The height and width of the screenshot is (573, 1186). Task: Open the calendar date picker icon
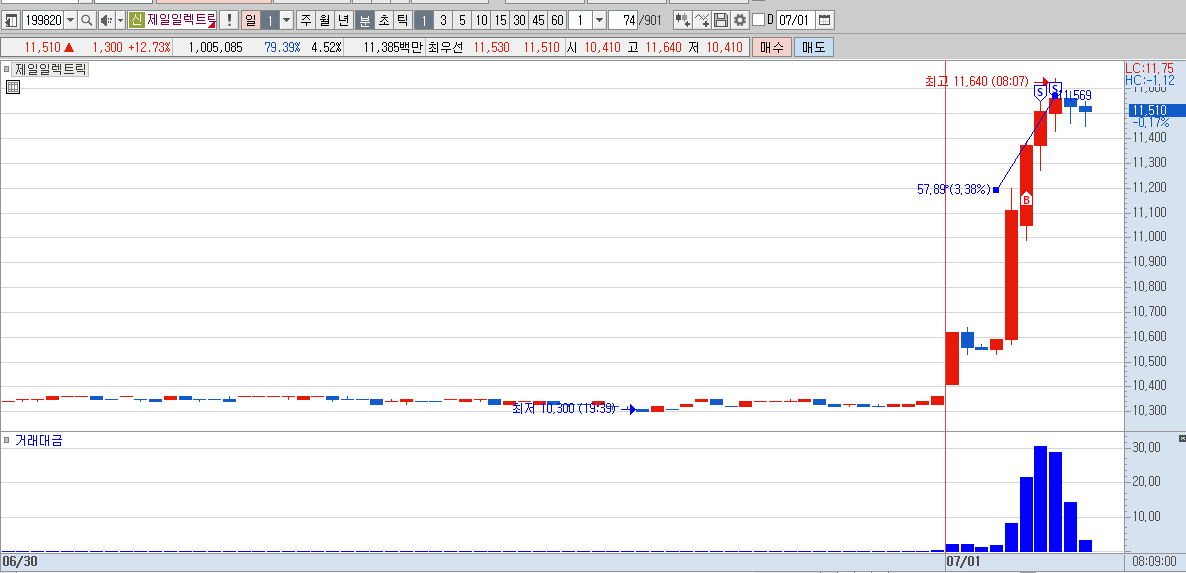click(824, 20)
